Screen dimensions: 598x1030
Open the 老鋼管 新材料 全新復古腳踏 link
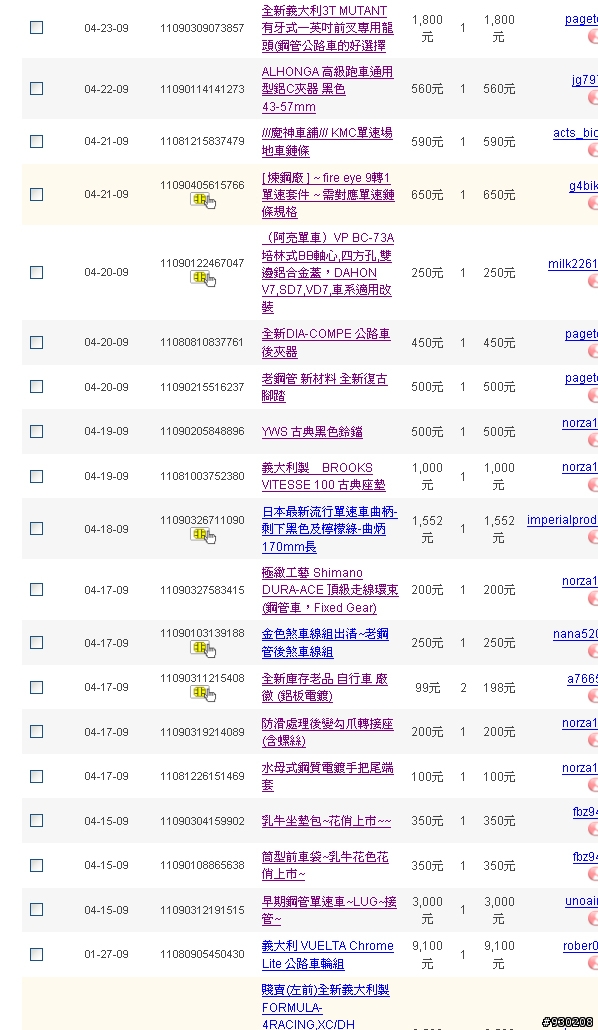tap(325, 388)
